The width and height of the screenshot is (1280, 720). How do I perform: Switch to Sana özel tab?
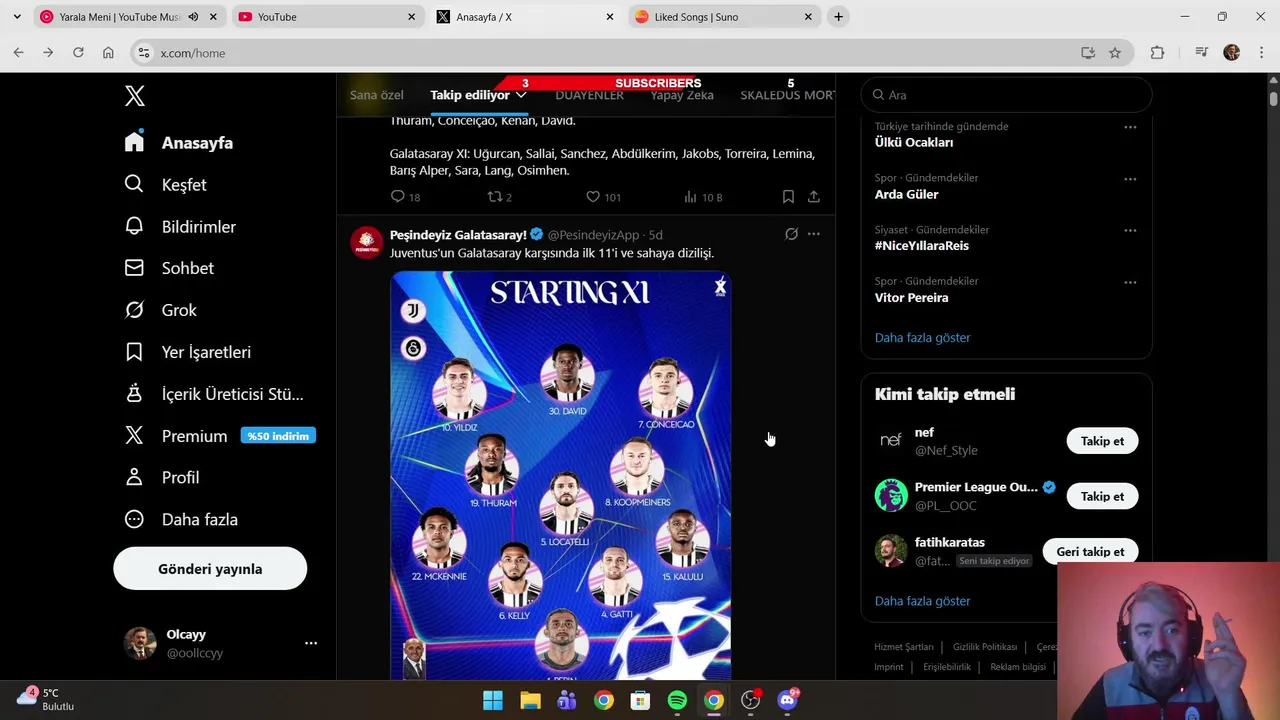point(377,95)
